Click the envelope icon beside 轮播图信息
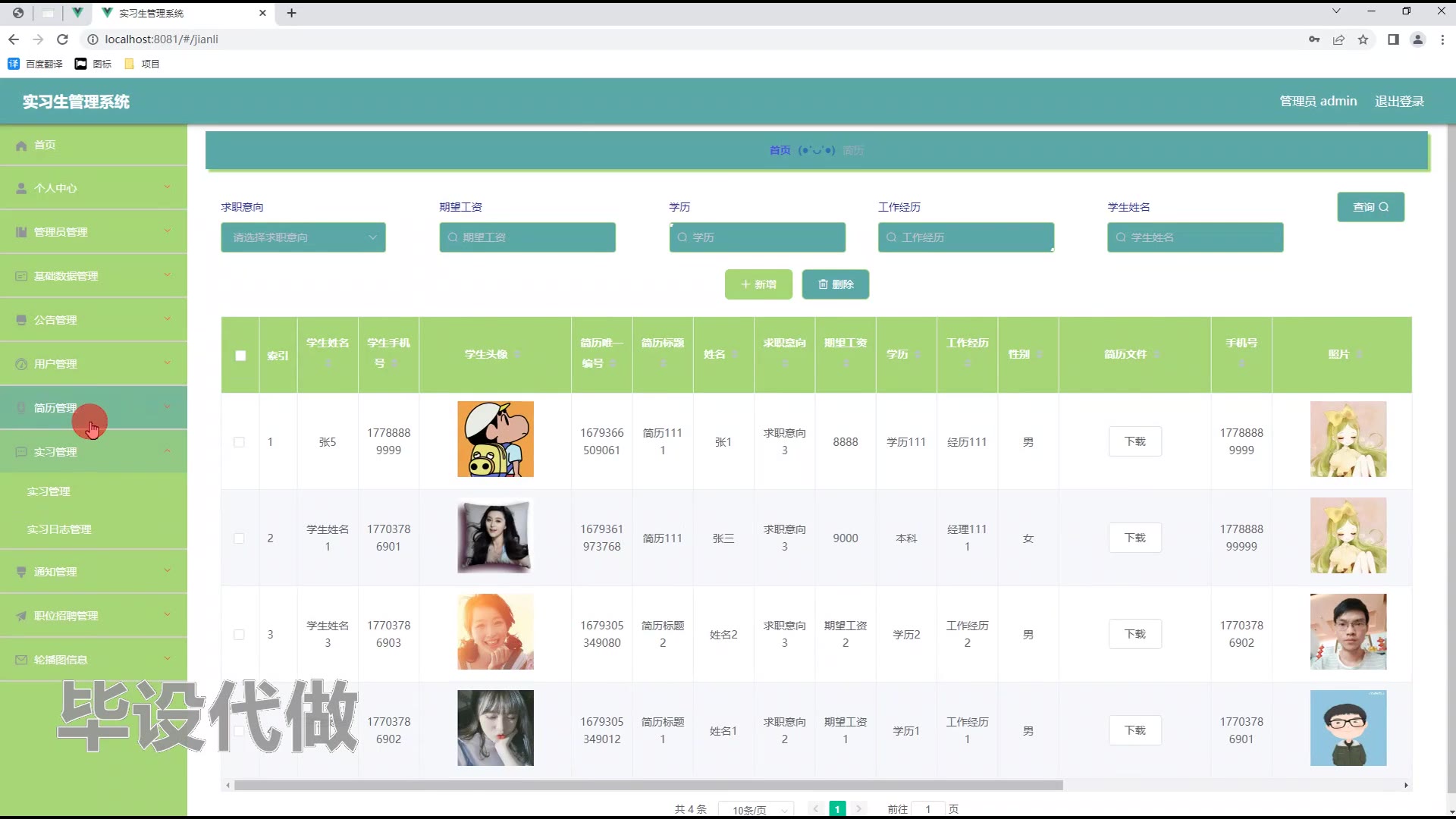 click(x=21, y=661)
